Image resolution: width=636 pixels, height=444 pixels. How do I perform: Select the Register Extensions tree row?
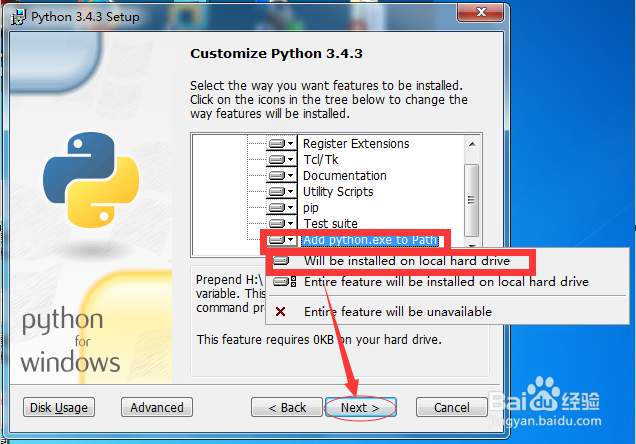[356, 144]
